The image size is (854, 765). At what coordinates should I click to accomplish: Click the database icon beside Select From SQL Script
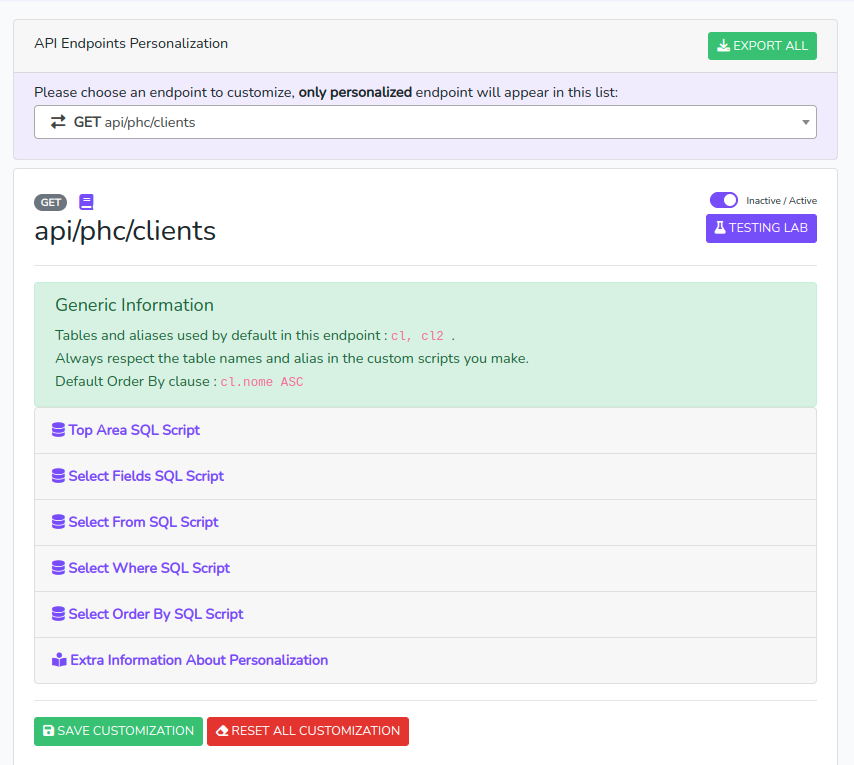tap(58, 522)
